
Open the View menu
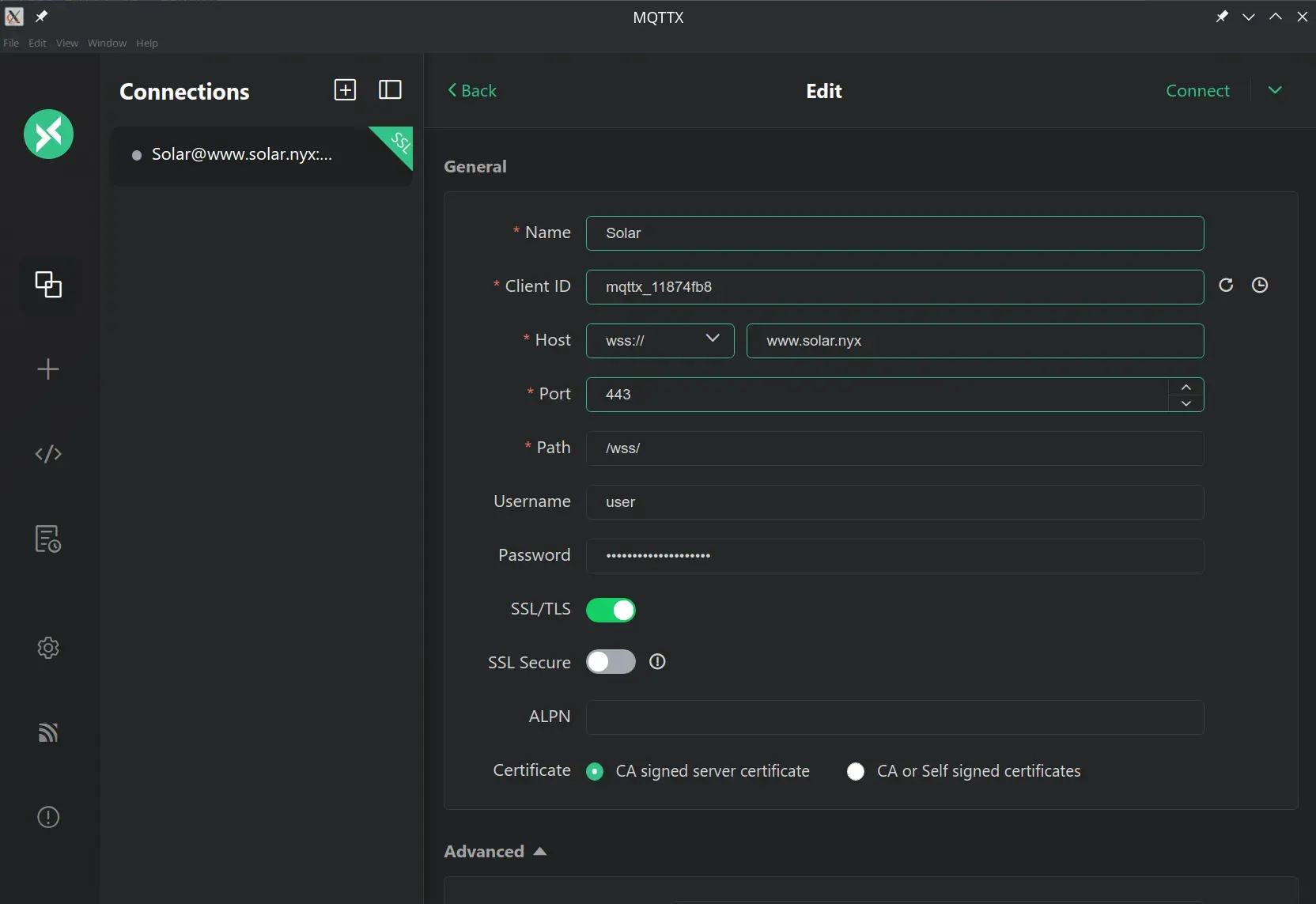click(67, 43)
